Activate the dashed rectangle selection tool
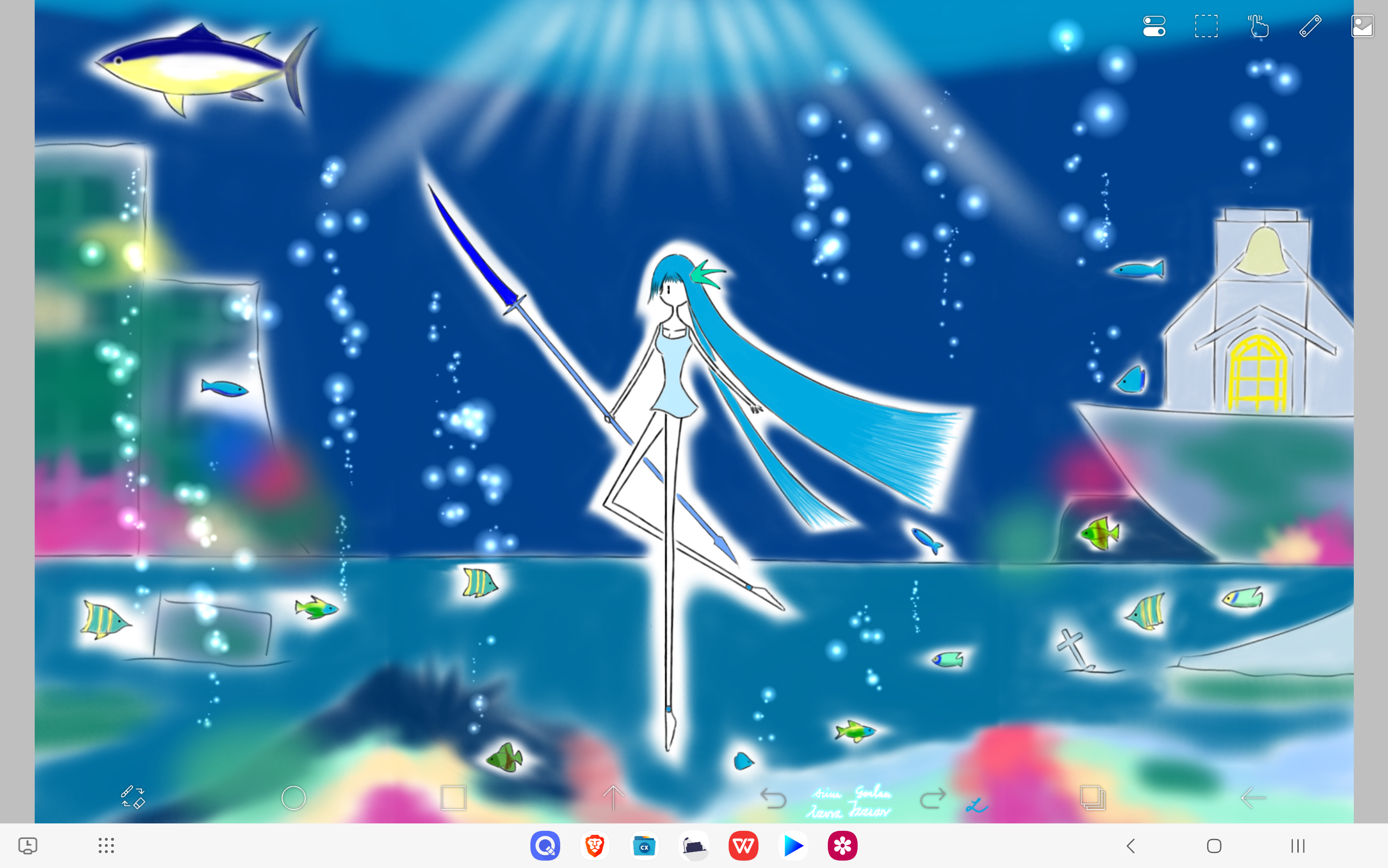The image size is (1388, 868). (x=1206, y=26)
